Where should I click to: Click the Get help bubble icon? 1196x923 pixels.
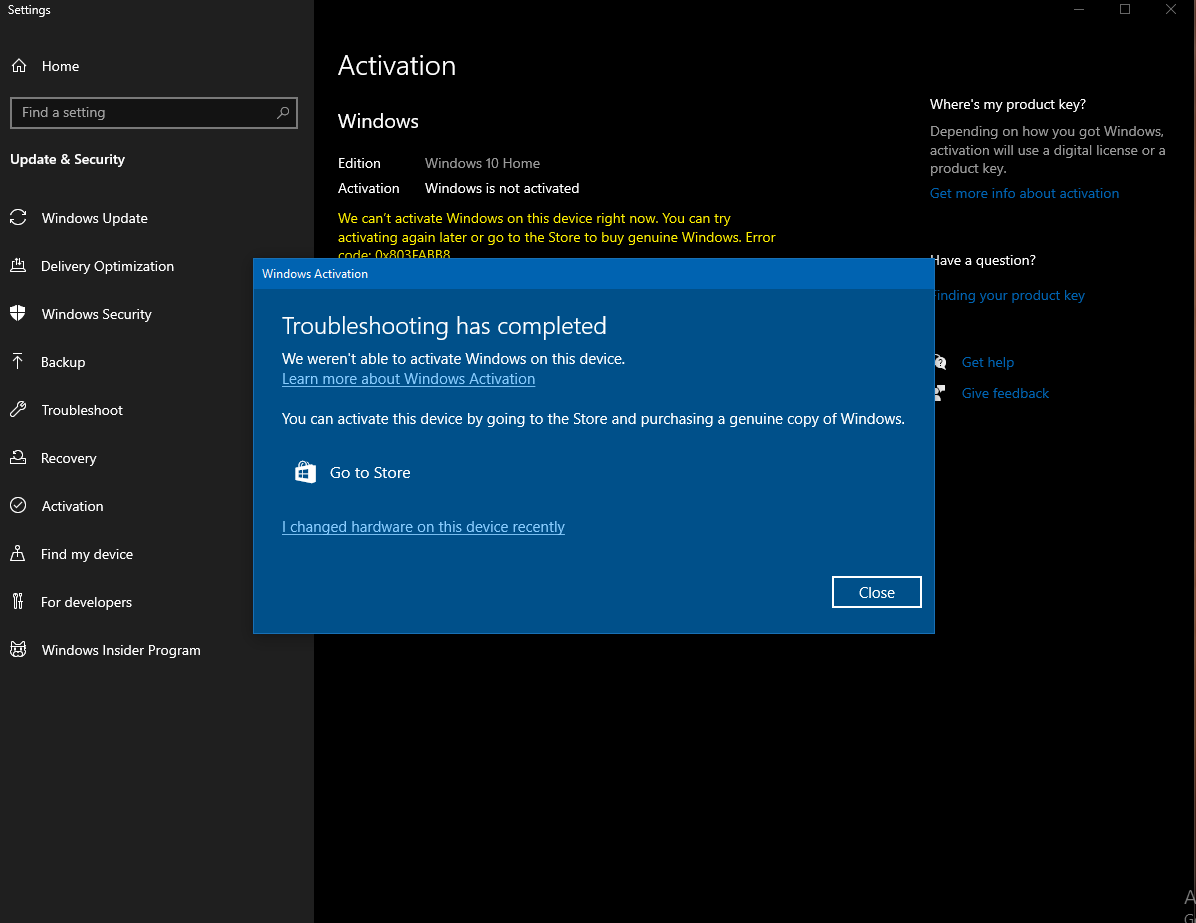[x=941, y=362]
